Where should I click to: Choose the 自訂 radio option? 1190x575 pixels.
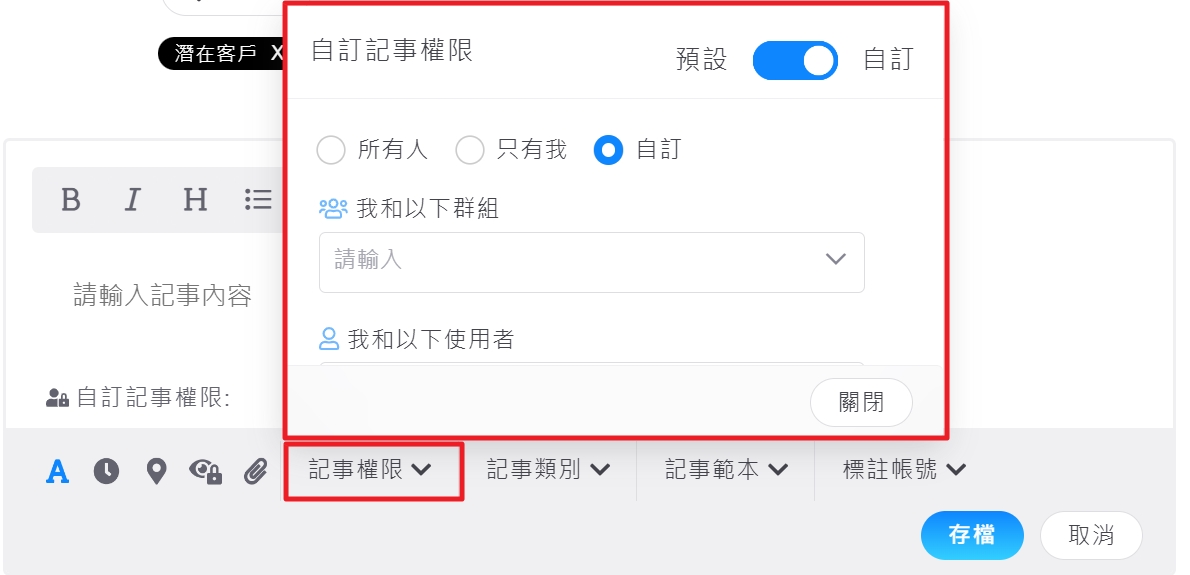pyautogui.click(x=609, y=150)
